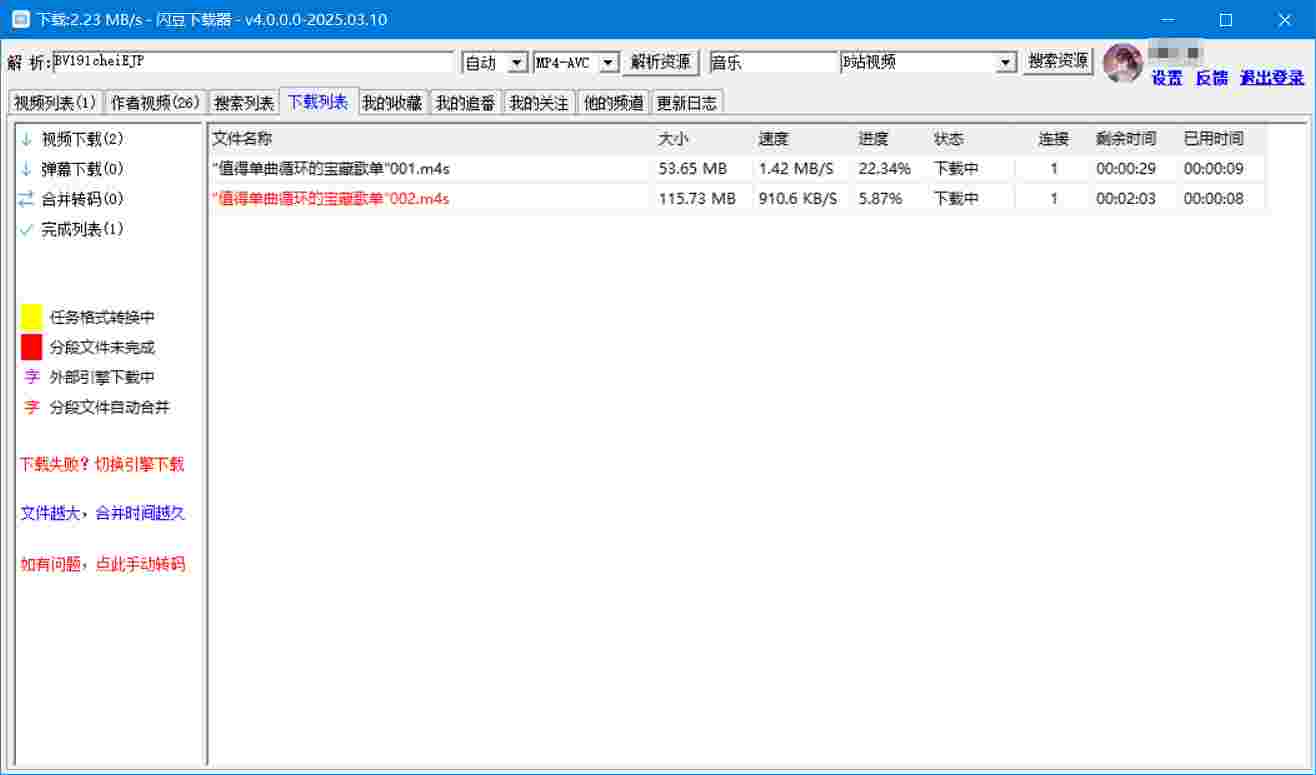Click the red incomplete segment swatch
This screenshot has width=1316, height=775.
pos(32,347)
